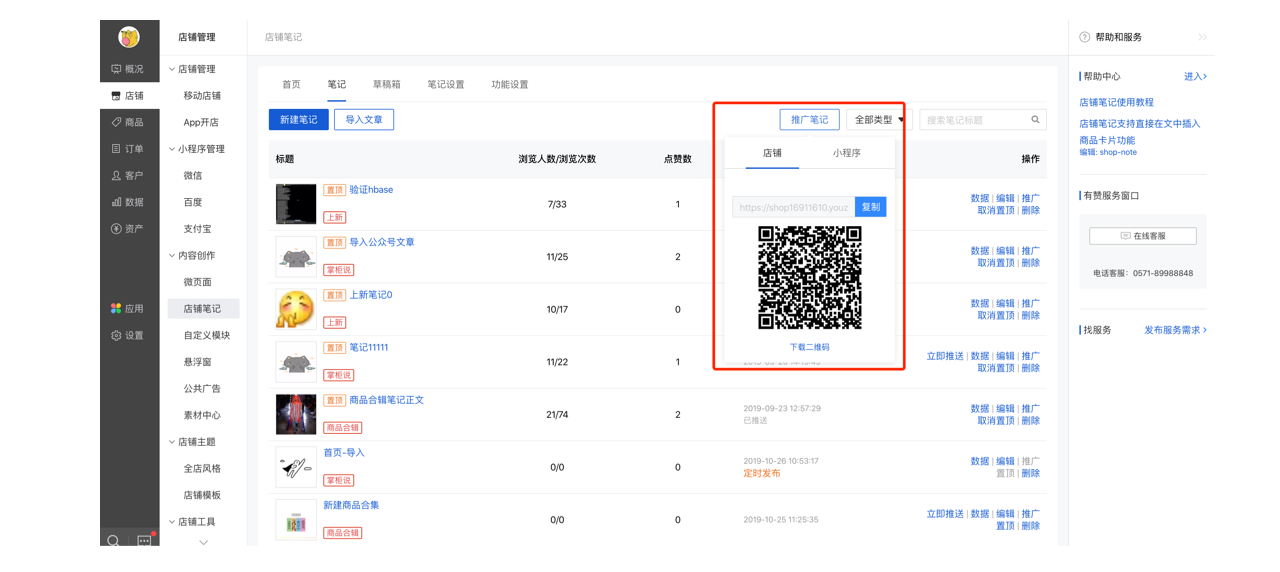The height and width of the screenshot is (572, 1280).
Task: Click the help question-mark icon
Action: [x=1085, y=37]
